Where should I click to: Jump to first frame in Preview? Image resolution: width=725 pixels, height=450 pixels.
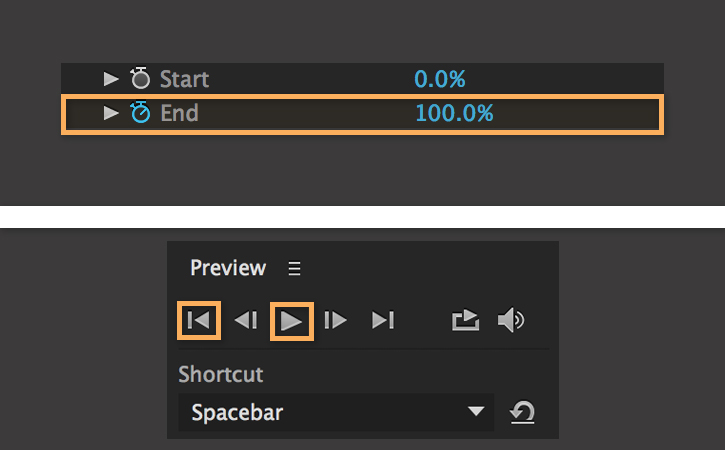[198, 320]
